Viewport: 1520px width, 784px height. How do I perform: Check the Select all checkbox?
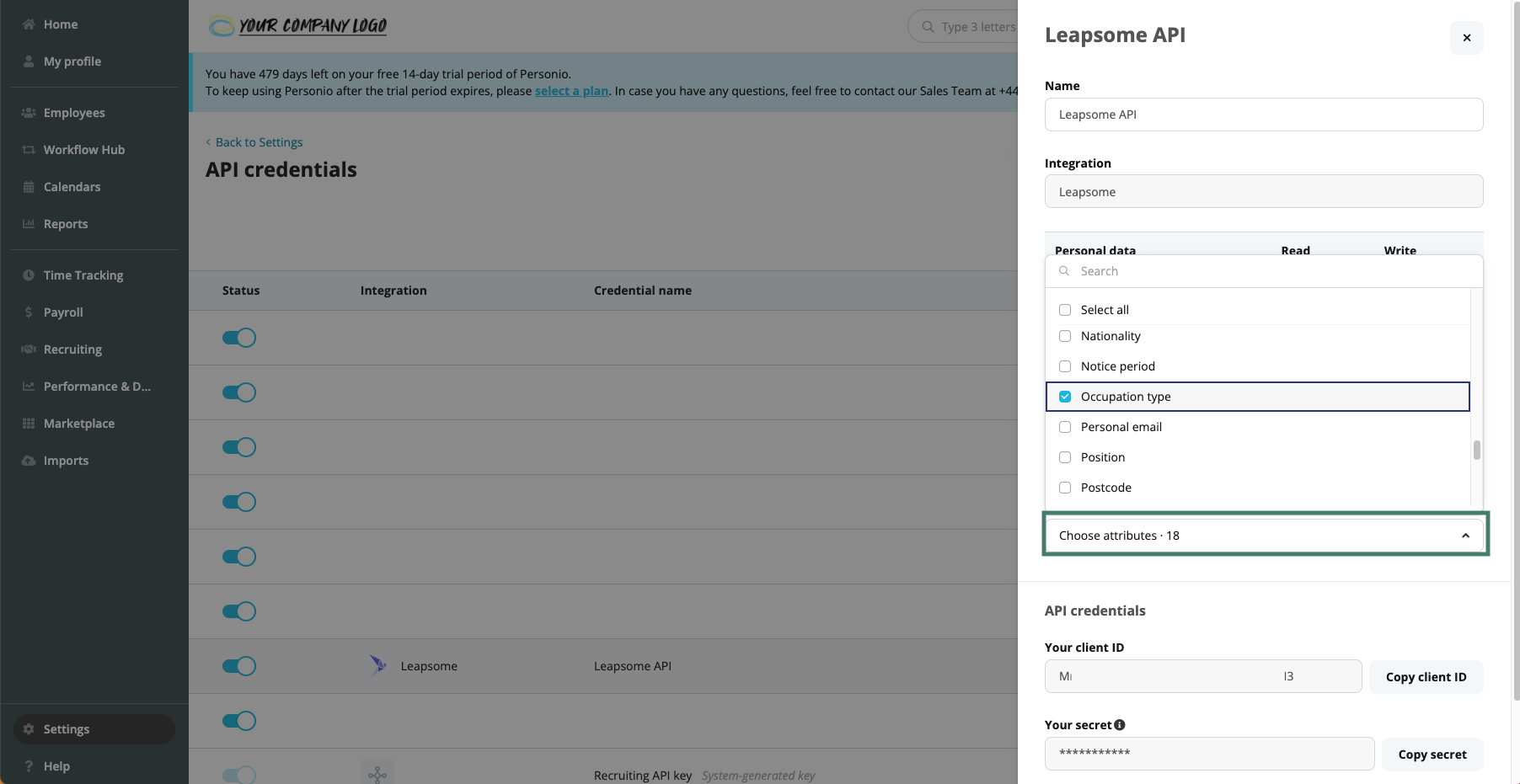point(1065,310)
